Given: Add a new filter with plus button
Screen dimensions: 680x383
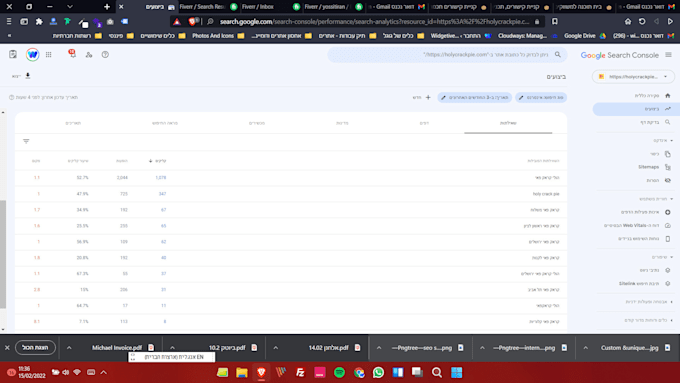Looking at the screenshot, I should 428,98.
